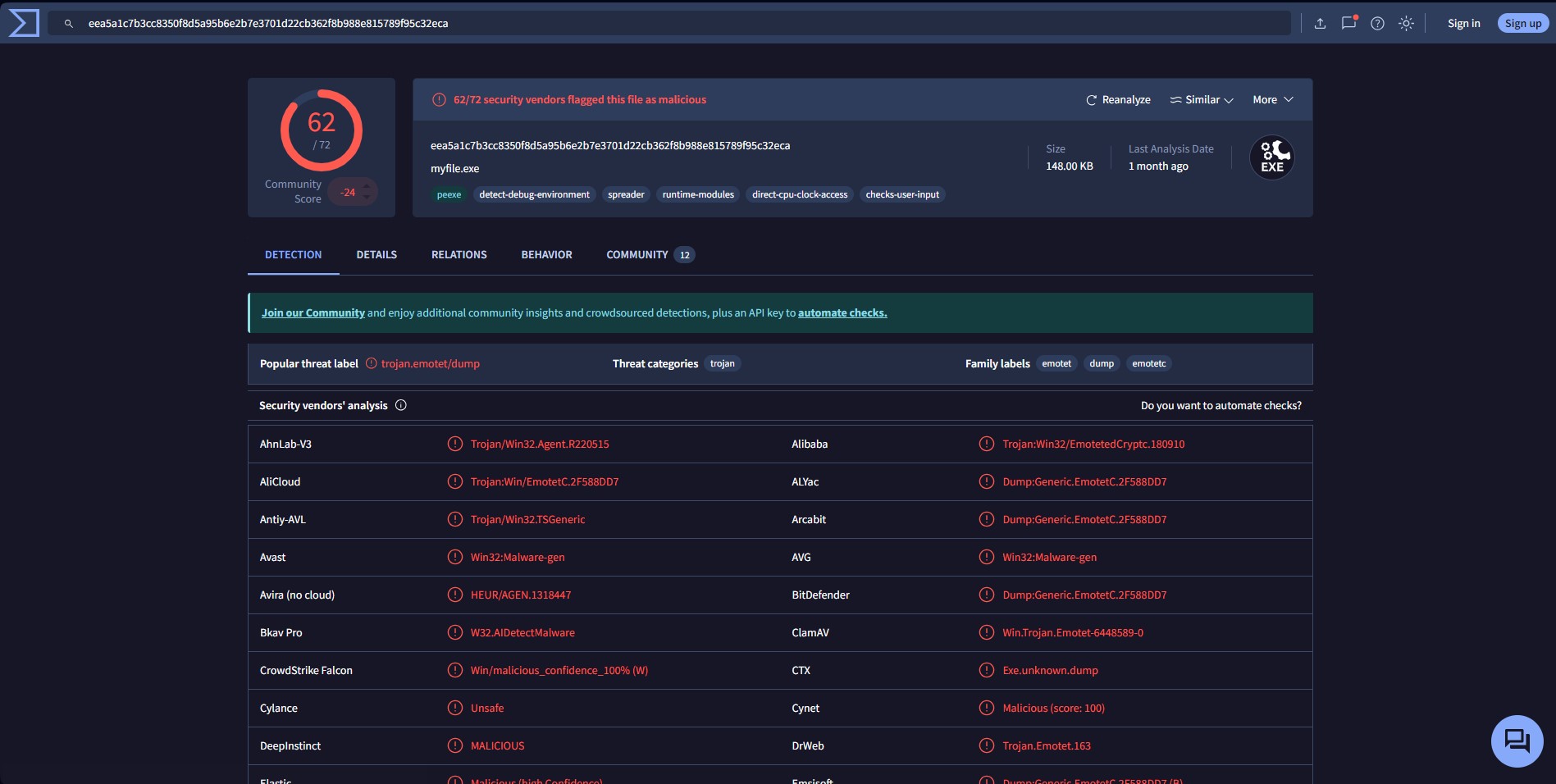
Task: Click the Trojan.Emotet.163 detection text
Action: coord(1047,746)
